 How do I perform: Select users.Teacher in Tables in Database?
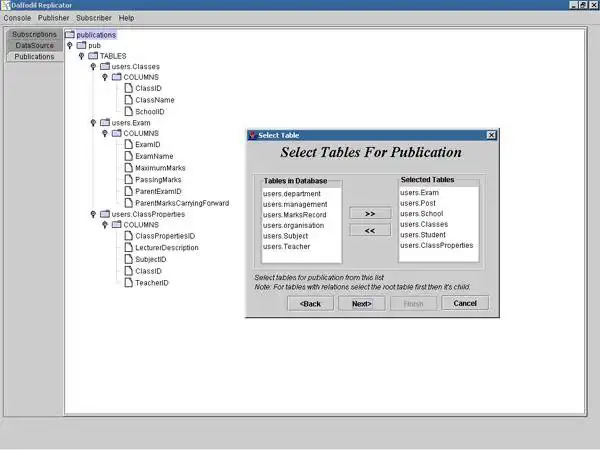302,246
